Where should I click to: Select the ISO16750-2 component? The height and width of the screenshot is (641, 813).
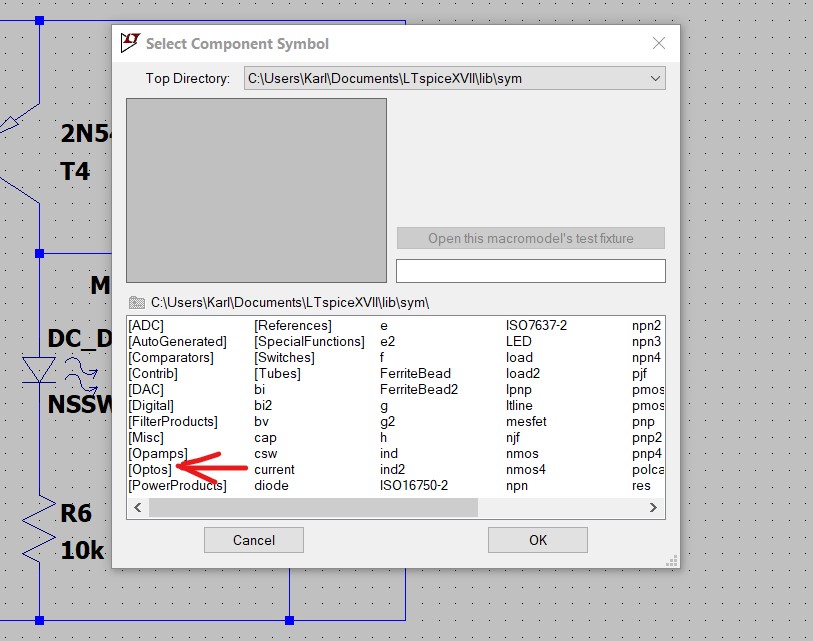pos(414,486)
